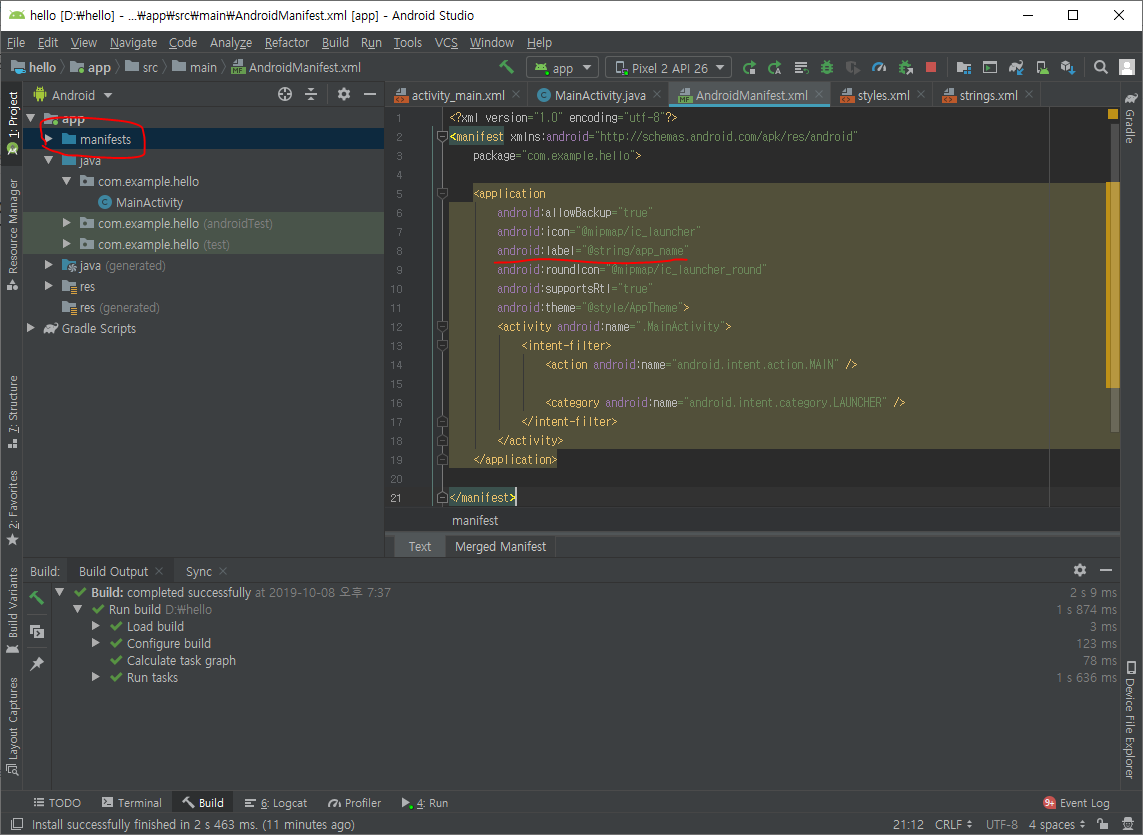Toggle read-only lock icon in status bar
The height and width of the screenshot is (835, 1143).
tap(1103, 824)
